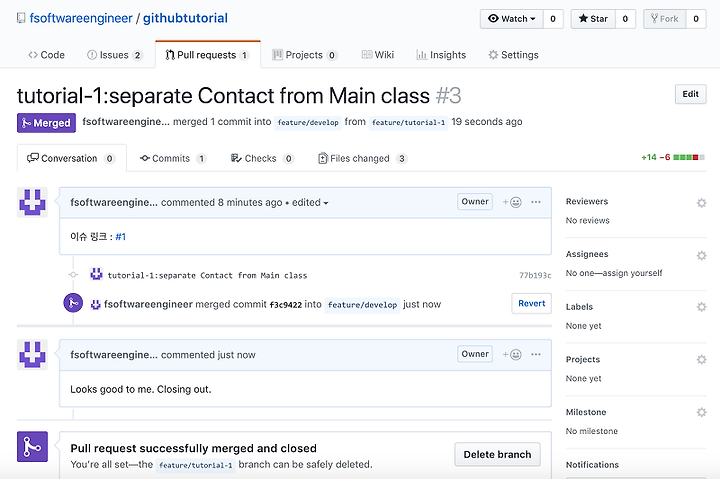Screen dimensions: 720x479
Task: Open the Watch notifications dropdown
Action: [512, 19]
